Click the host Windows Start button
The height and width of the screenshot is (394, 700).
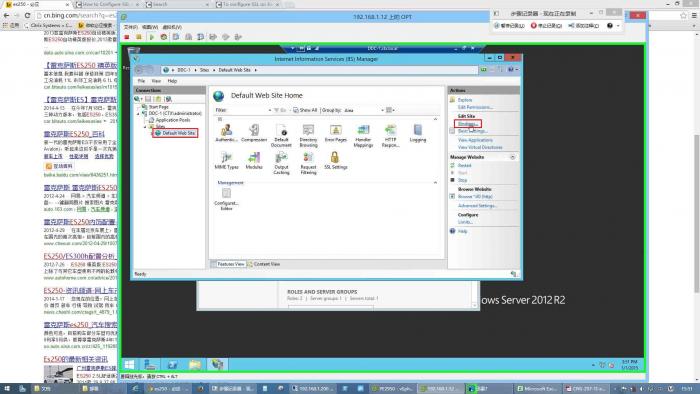[7, 389]
